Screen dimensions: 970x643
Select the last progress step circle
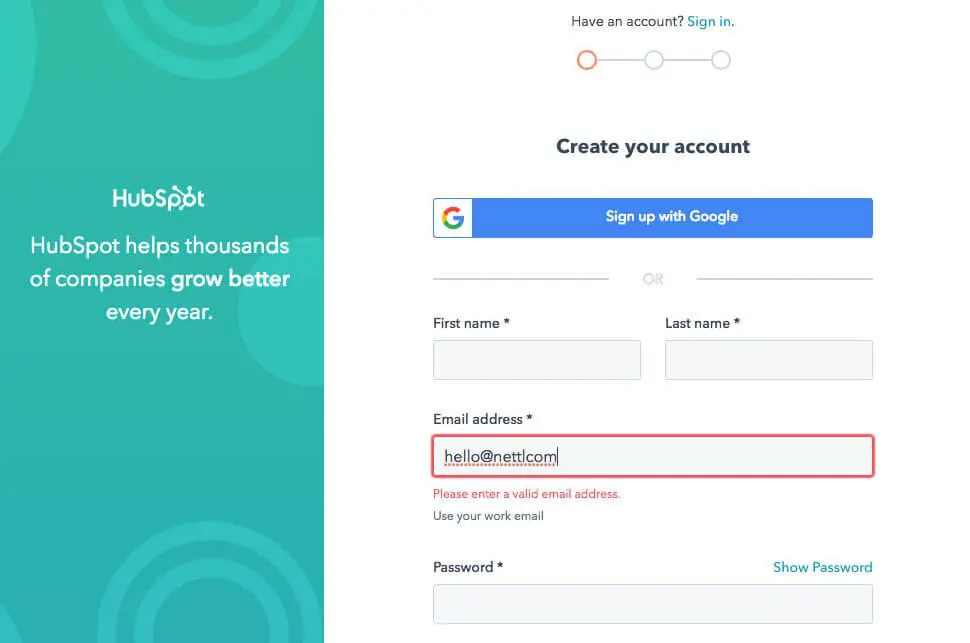[721, 60]
